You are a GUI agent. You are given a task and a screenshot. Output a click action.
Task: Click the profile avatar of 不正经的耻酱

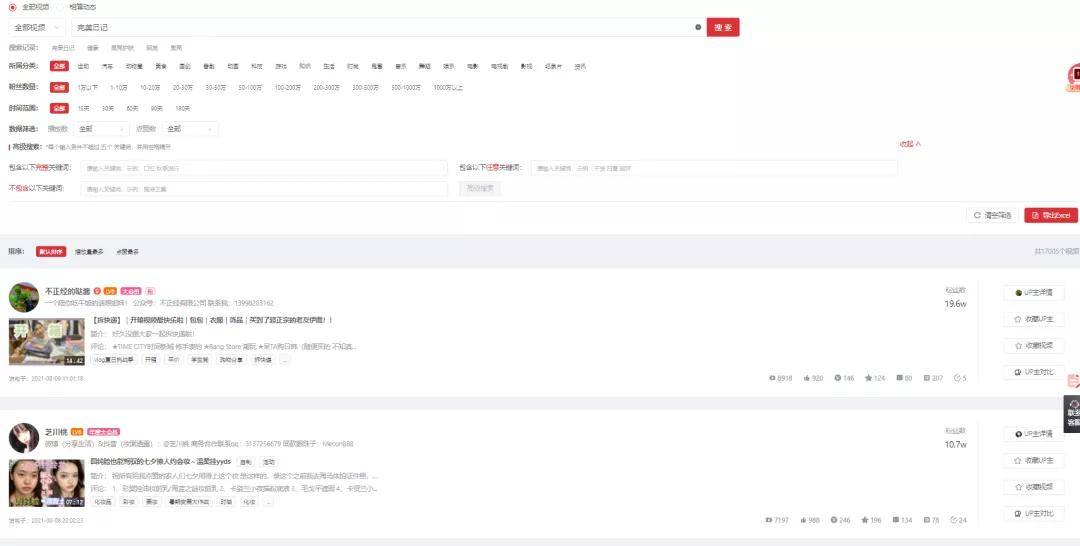pyautogui.click(x=23, y=297)
